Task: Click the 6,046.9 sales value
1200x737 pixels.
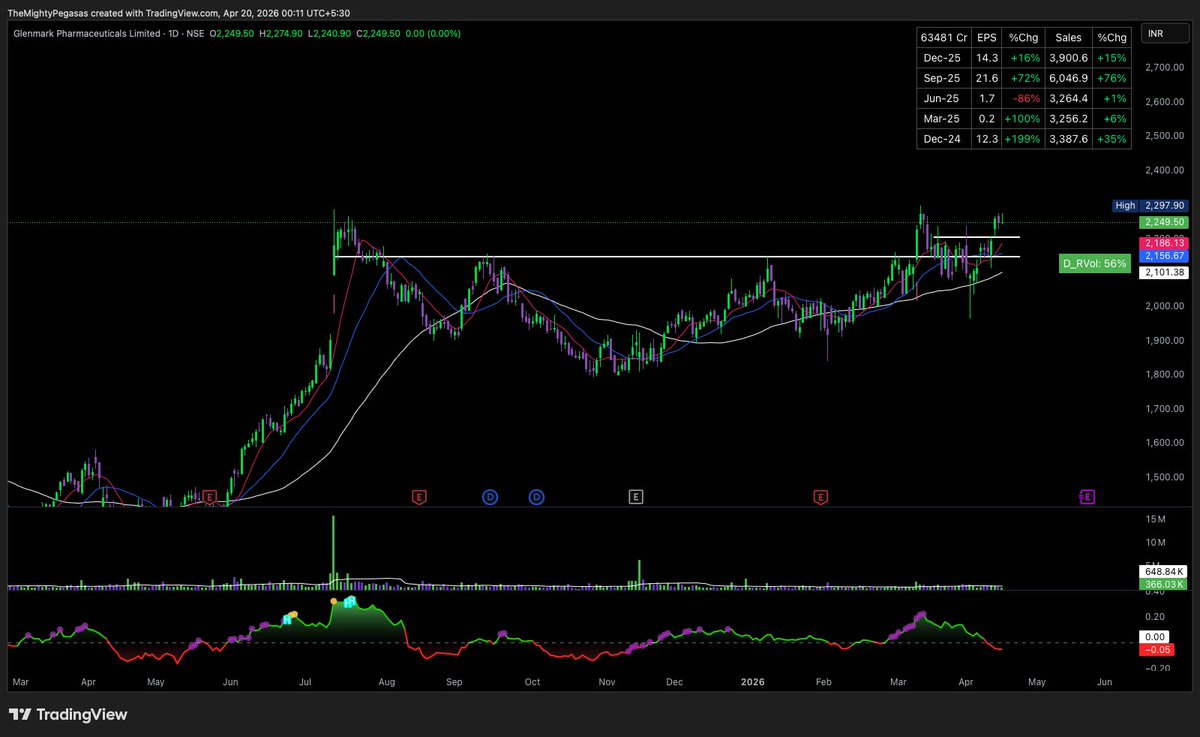Action: pyautogui.click(x=1068, y=78)
